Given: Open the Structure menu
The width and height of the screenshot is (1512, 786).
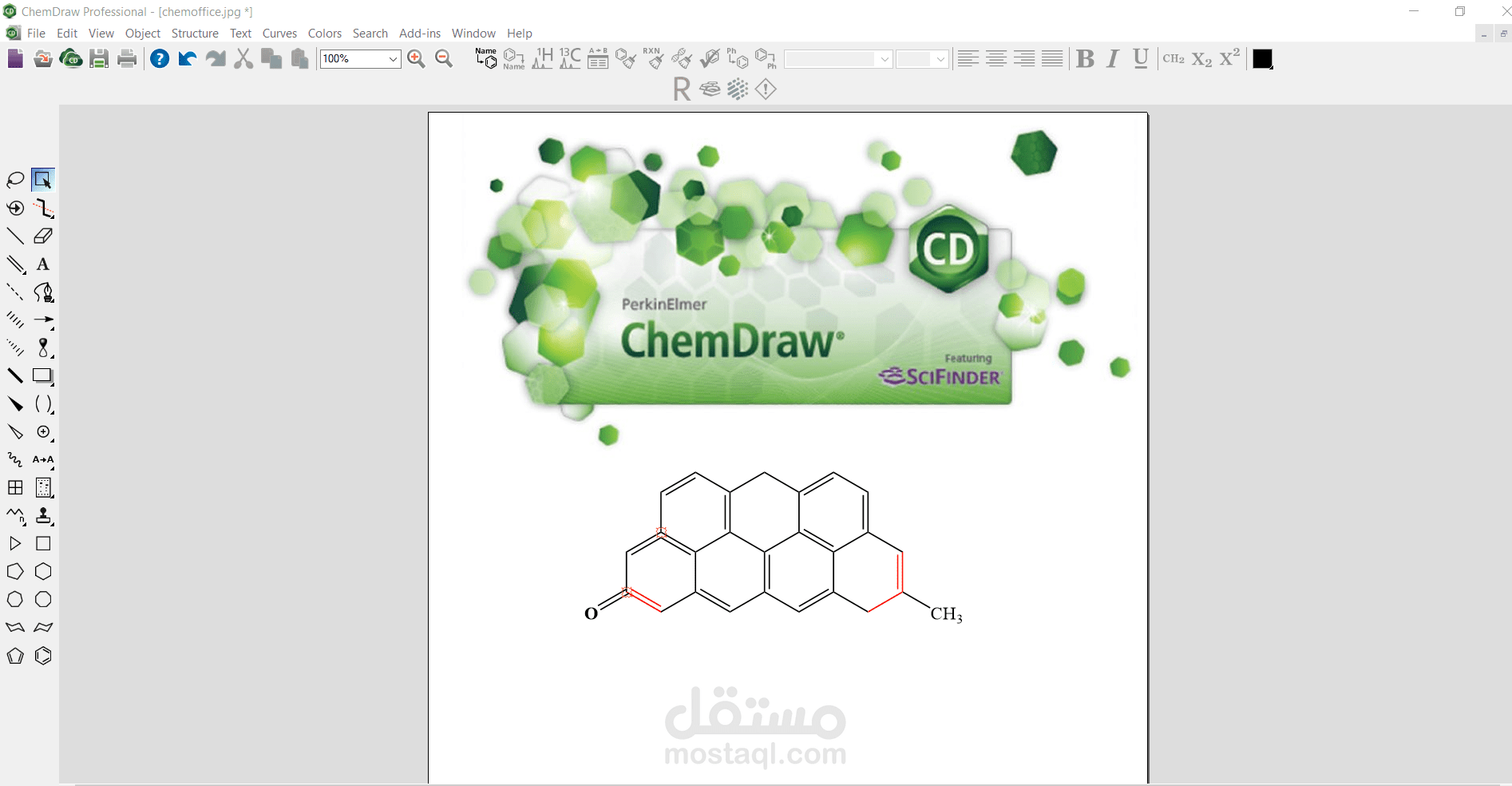Looking at the screenshot, I should (195, 33).
